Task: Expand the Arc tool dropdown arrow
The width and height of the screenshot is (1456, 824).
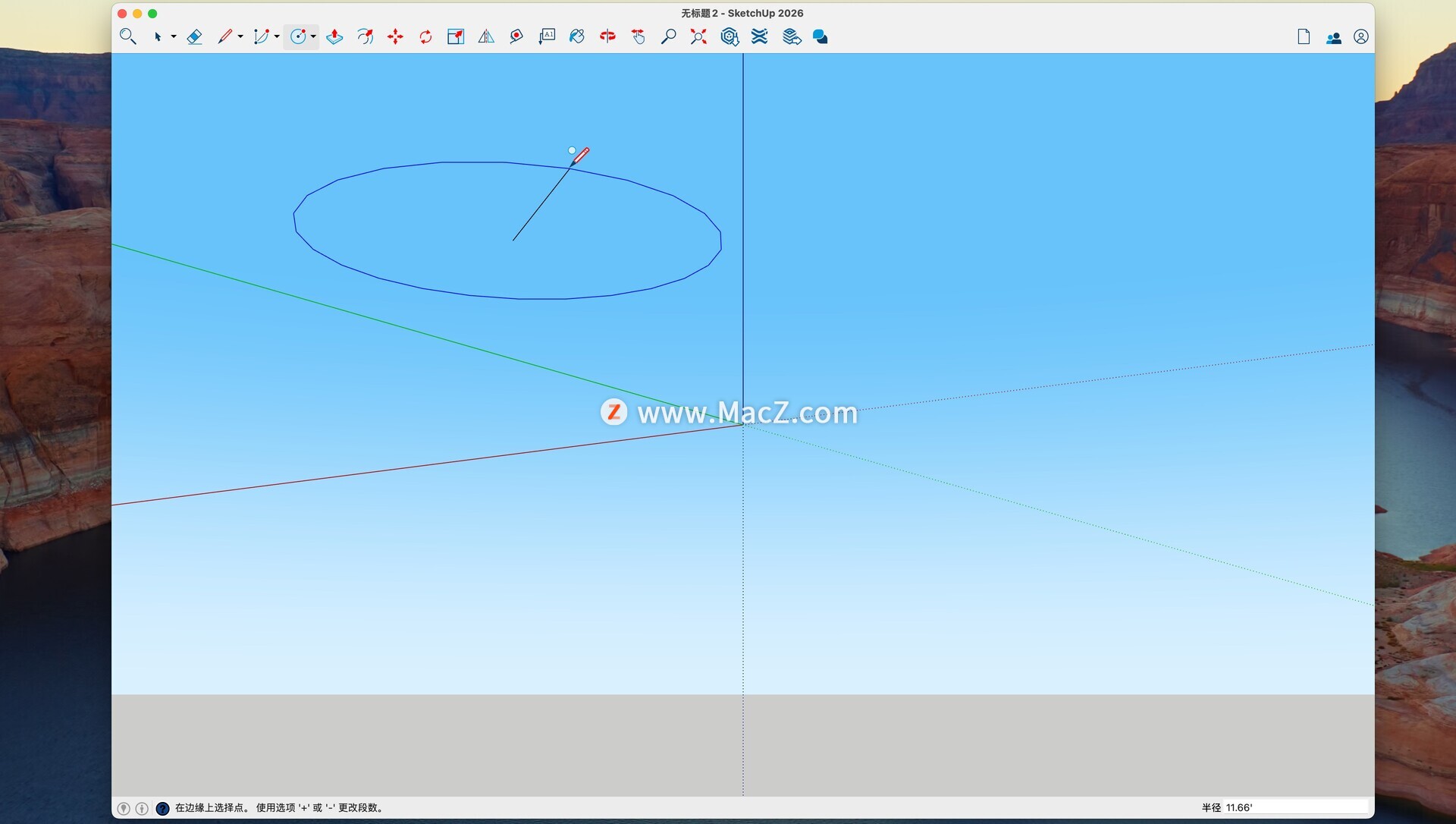Action: coord(277,36)
